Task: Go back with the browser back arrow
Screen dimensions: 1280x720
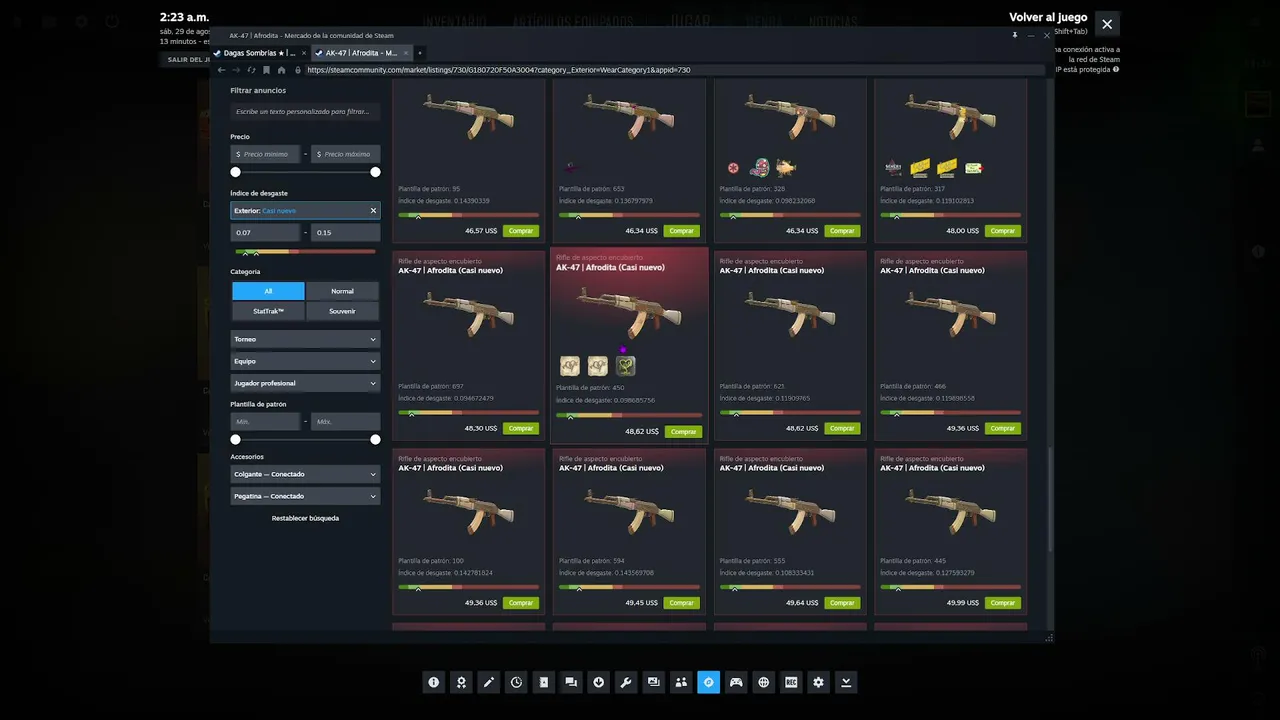Action: click(x=221, y=70)
